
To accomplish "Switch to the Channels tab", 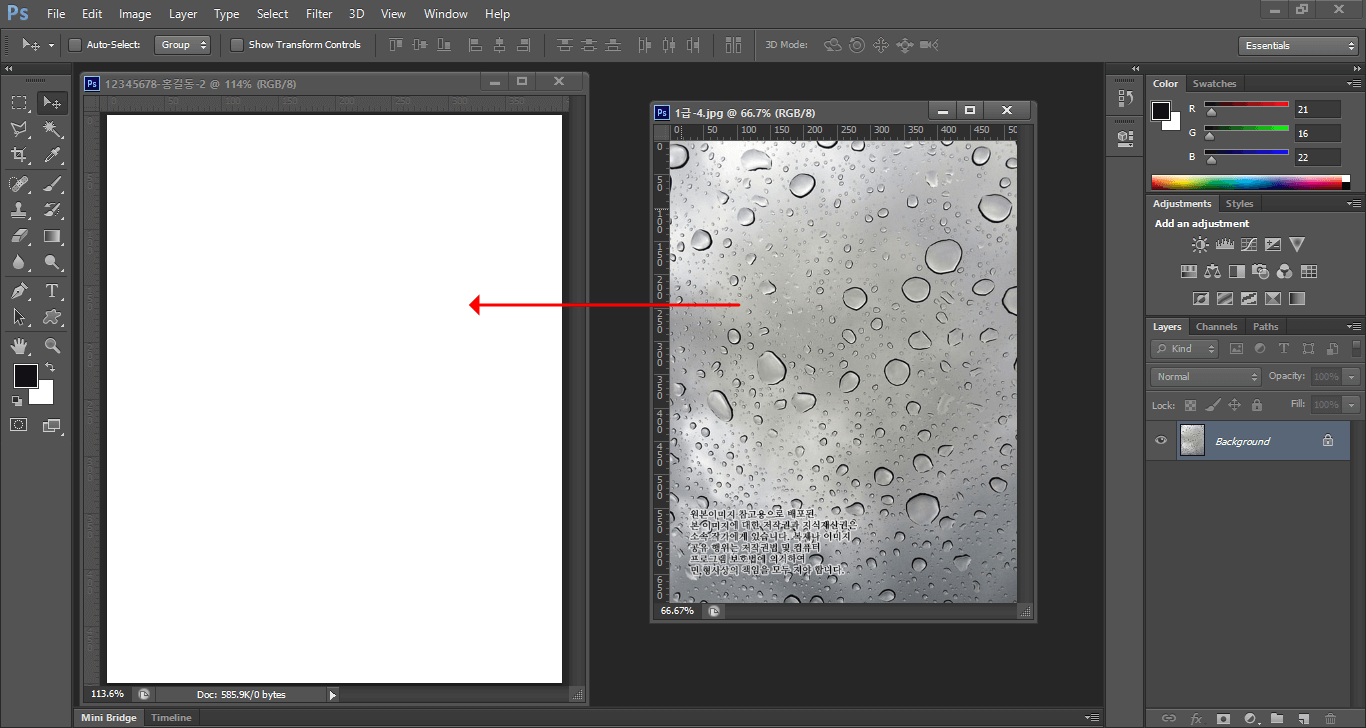I will tap(1216, 327).
